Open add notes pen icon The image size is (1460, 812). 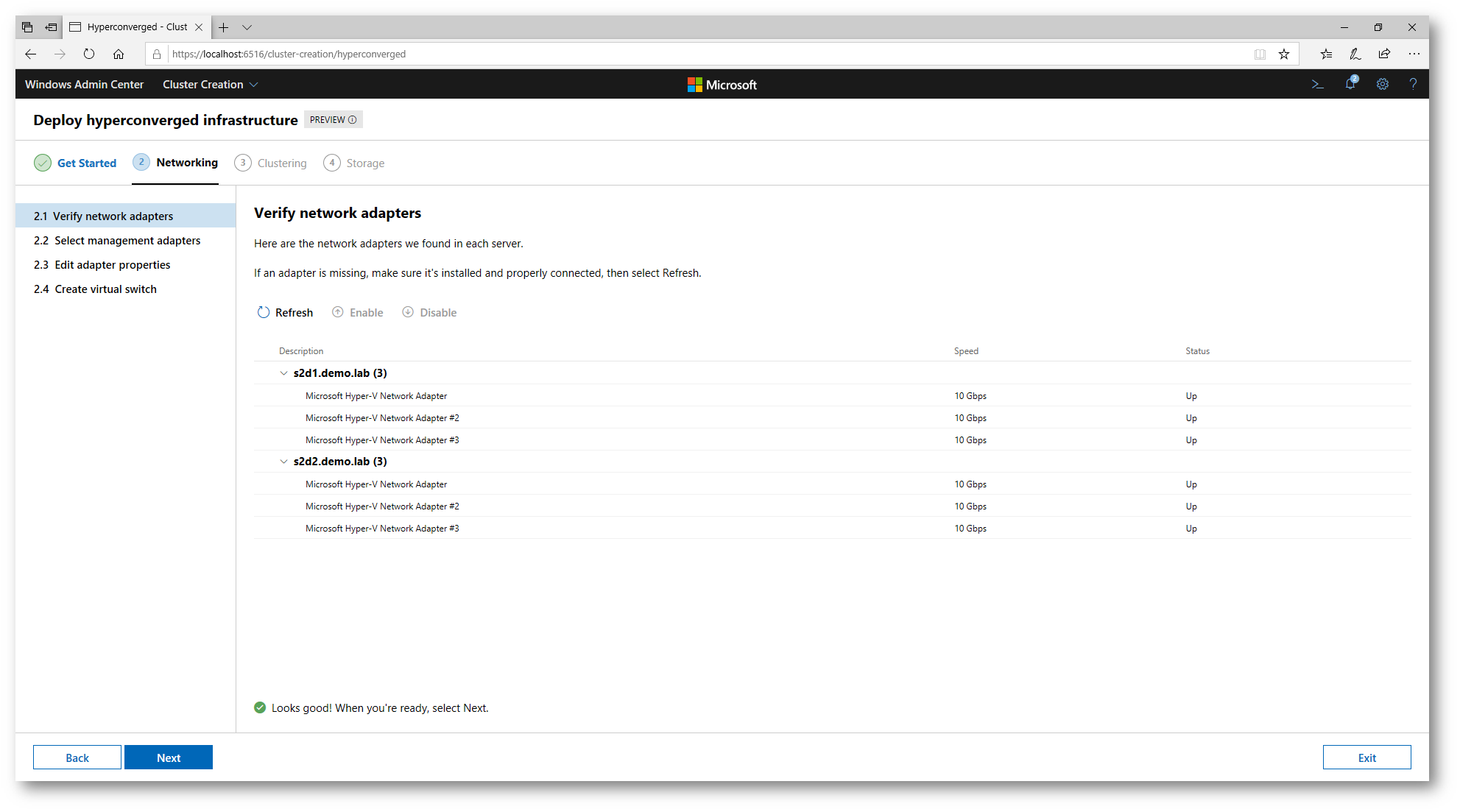(x=1355, y=54)
